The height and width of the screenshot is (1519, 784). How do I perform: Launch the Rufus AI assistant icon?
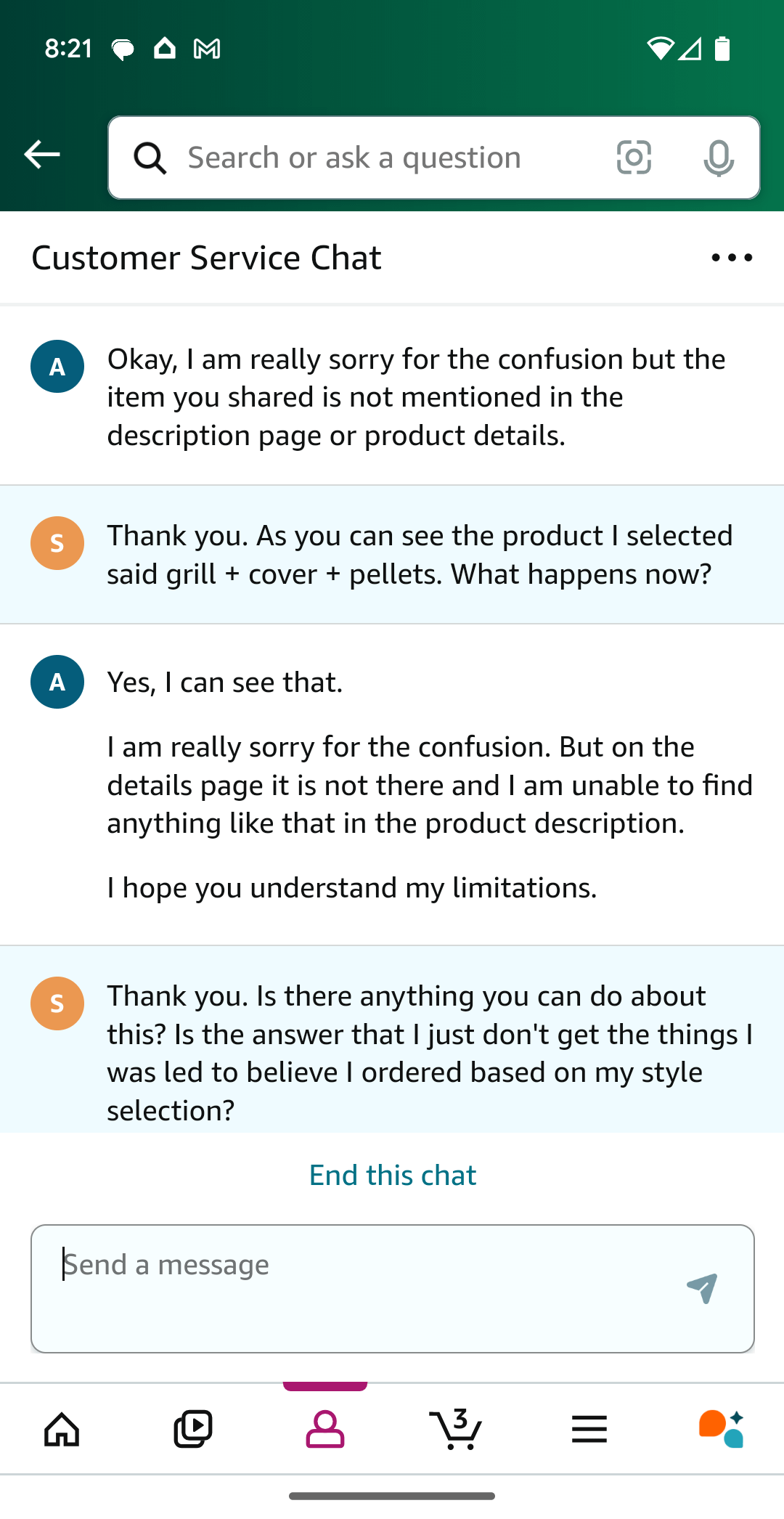[x=721, y=1429]
